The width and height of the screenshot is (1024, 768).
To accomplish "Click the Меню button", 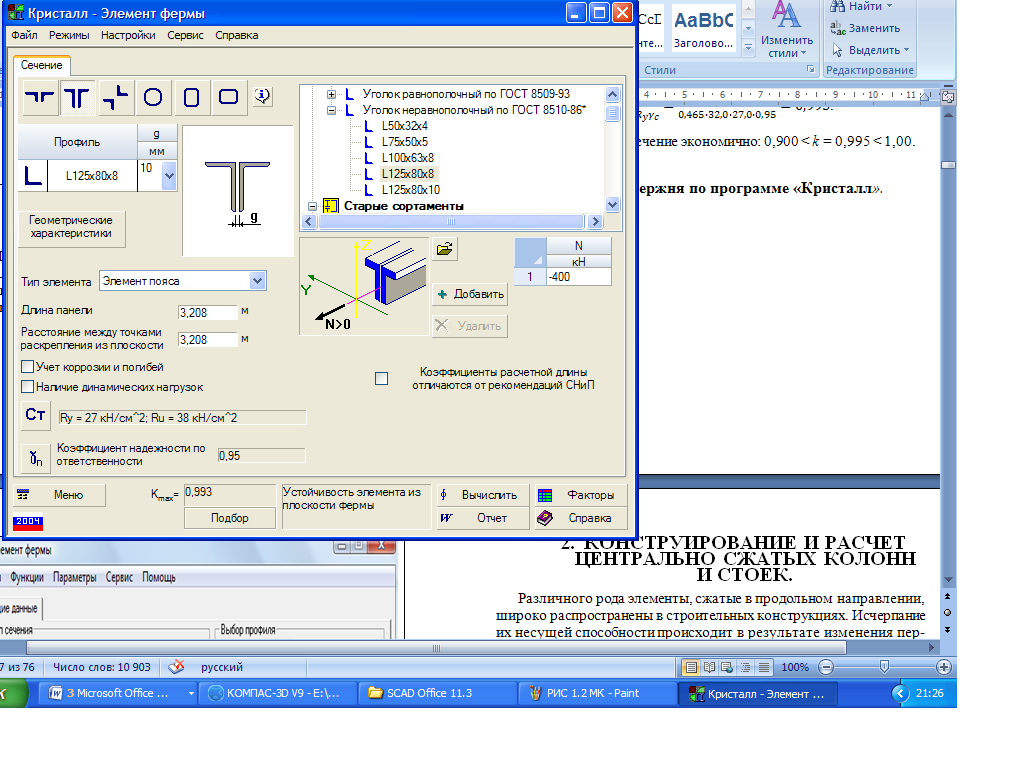I will pos(59,495).
